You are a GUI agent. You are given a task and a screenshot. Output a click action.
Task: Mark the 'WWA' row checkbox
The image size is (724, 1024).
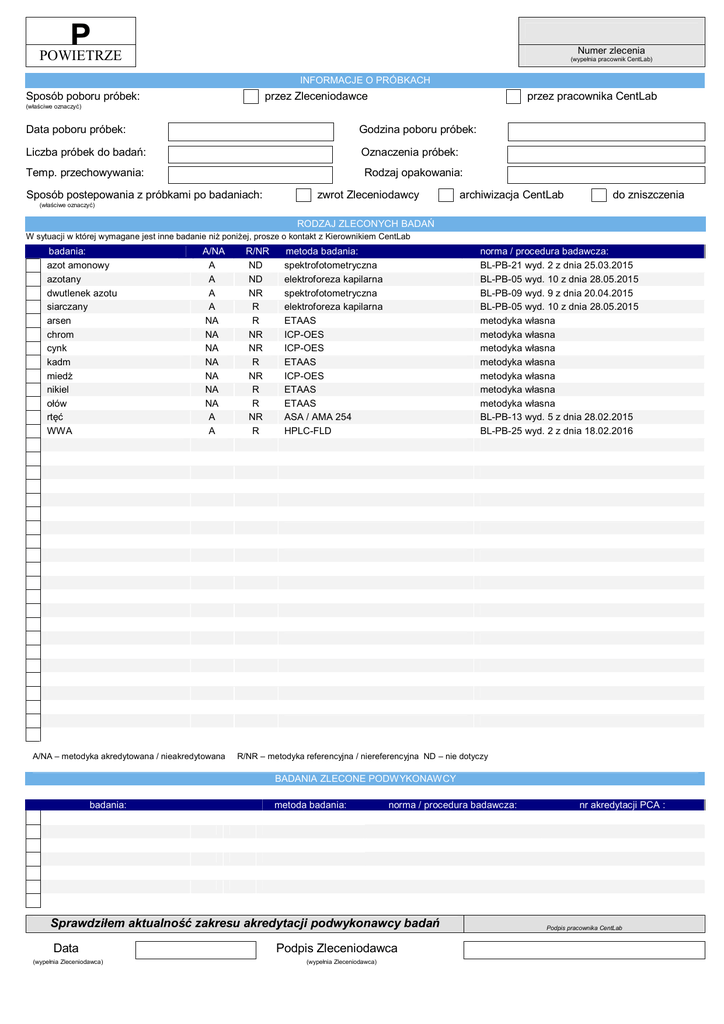click(x=33, y=431)
